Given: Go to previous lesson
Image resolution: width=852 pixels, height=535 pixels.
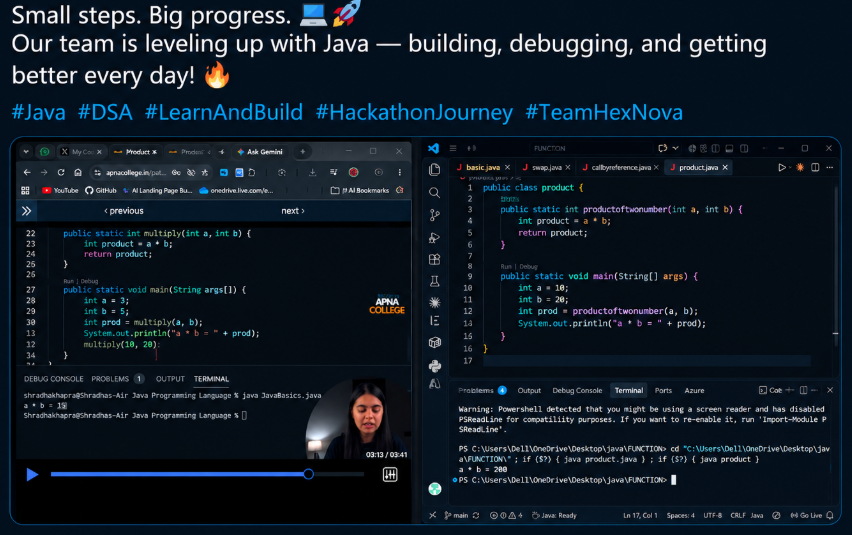Looking at the screenshot, I should tap(123, 211).
